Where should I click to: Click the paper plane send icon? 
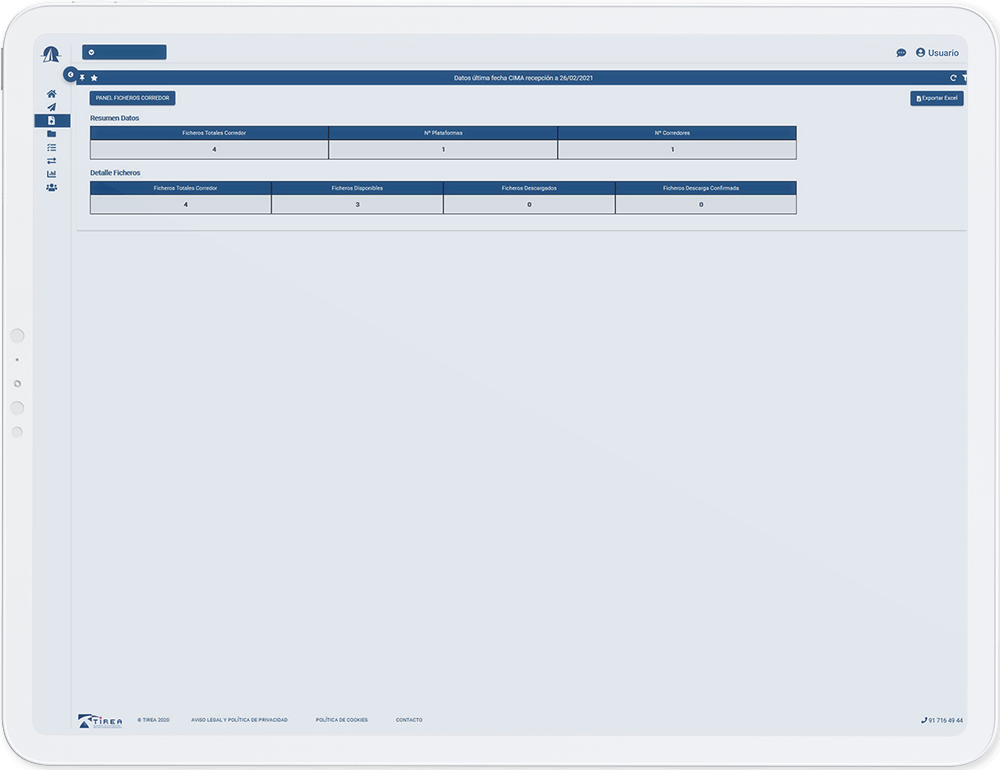click(51, 107)
